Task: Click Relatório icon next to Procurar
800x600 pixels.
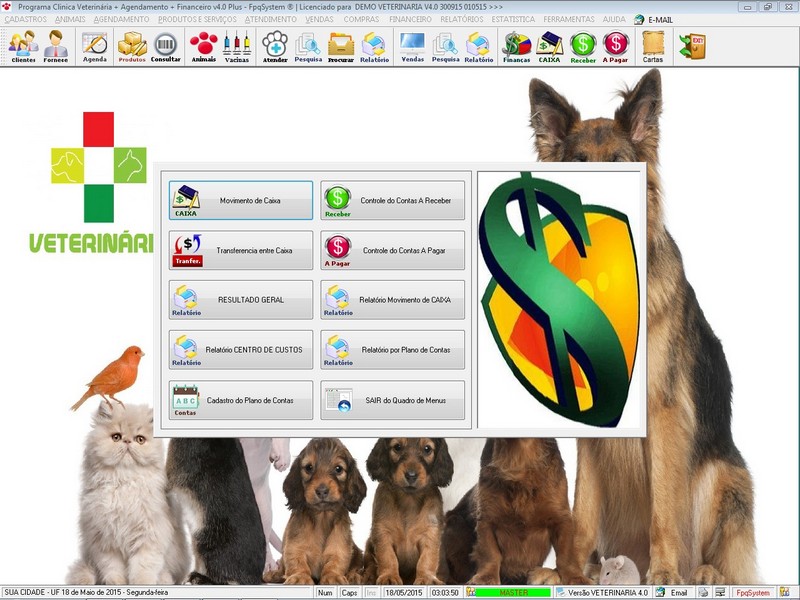Action: coord(374,46)
